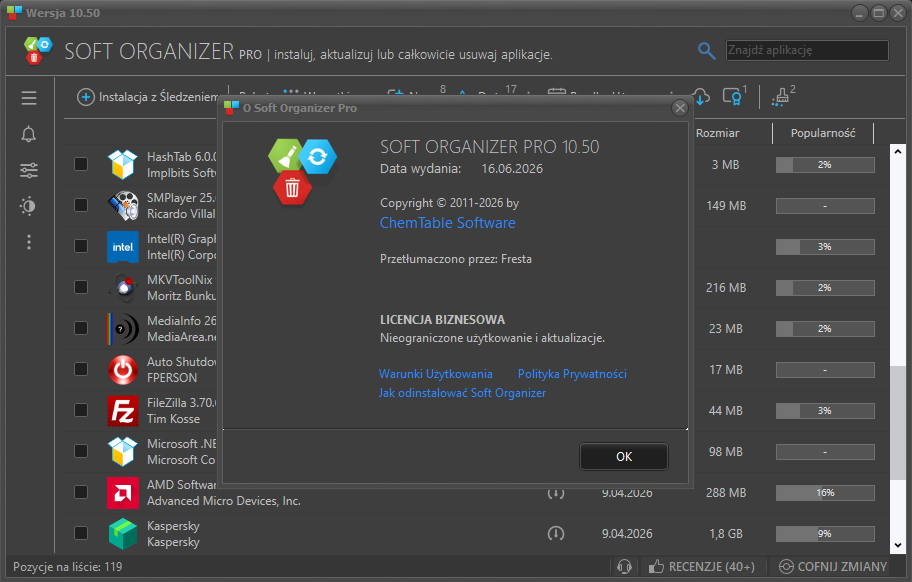Sort by Popularność column header

[x=822, y=133]
